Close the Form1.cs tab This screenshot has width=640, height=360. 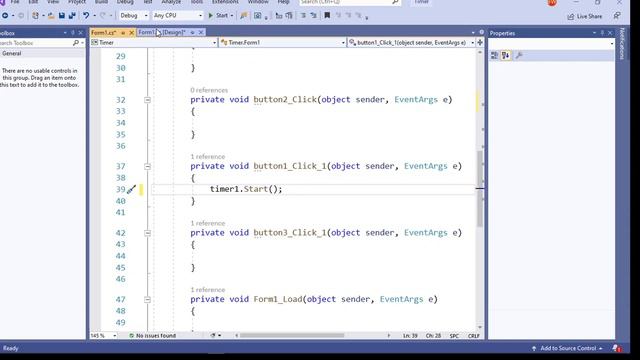point(131,33)
